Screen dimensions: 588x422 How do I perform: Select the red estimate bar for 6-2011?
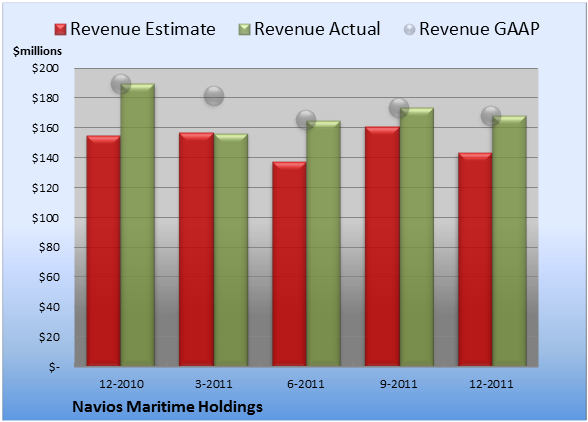point(289,264)
